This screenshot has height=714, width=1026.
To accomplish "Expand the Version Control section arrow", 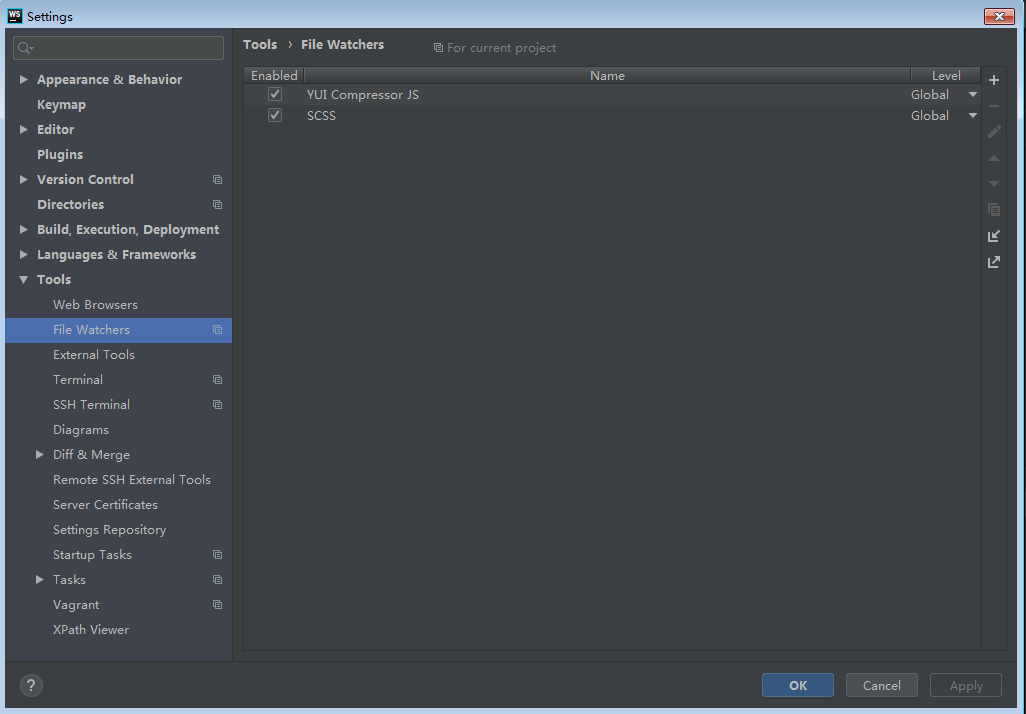I will (x=24, y=179).
